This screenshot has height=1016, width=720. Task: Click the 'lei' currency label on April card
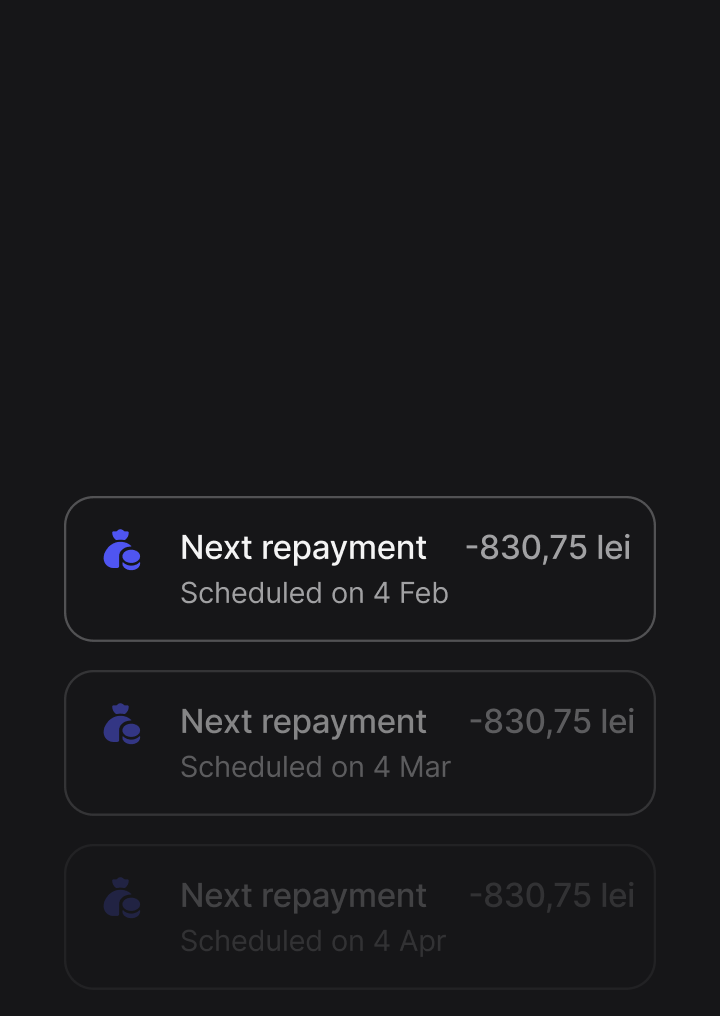tap(617, 896)
